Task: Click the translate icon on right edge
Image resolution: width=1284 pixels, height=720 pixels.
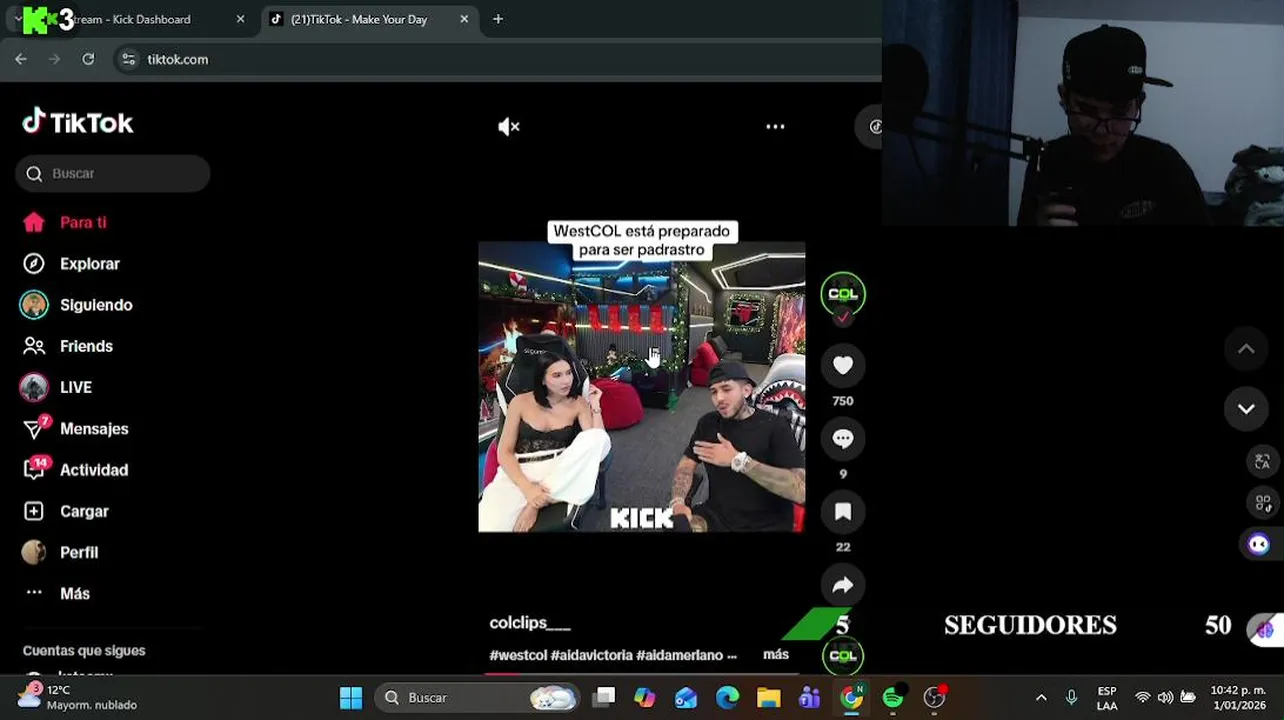Action: tap(1262, 461)
